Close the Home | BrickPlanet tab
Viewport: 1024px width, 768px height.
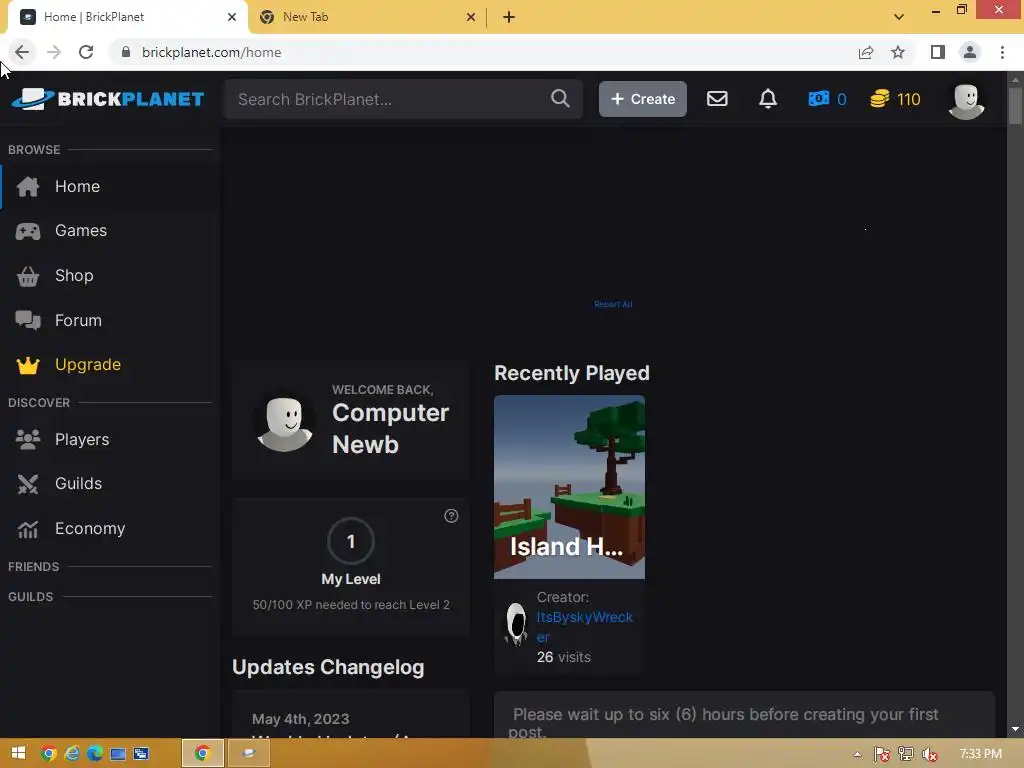click(231, 17)
